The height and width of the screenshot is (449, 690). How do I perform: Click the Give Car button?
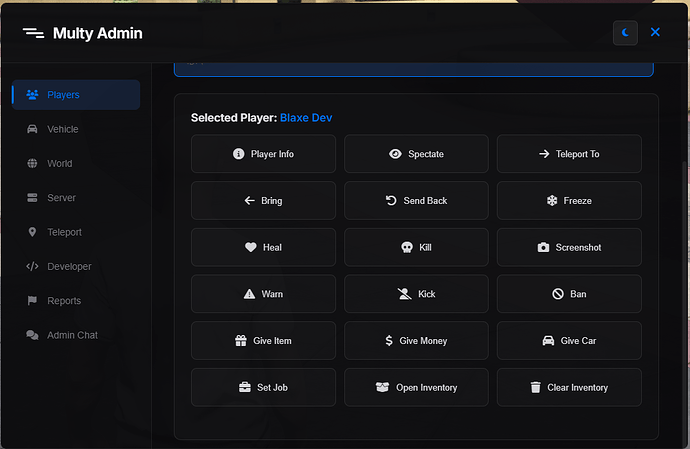569,340
